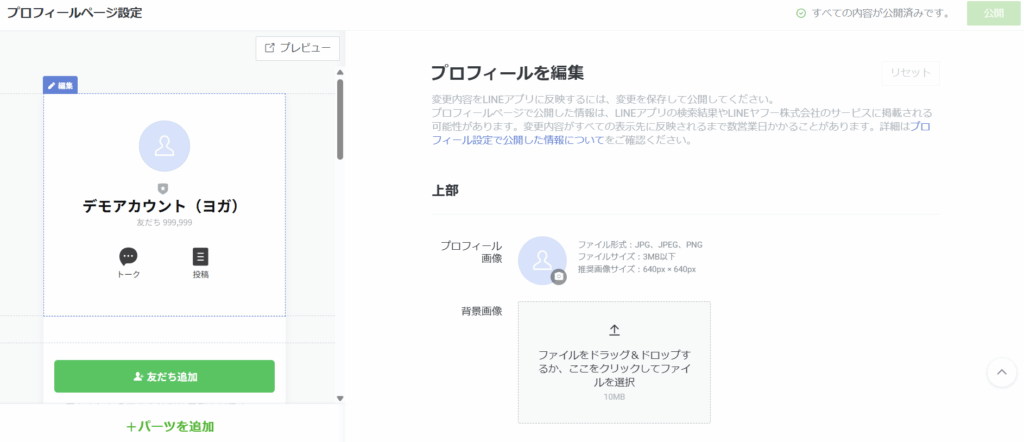Add a new part via +パーツを追加
The image size is (1024, 442).
[170, 426]
